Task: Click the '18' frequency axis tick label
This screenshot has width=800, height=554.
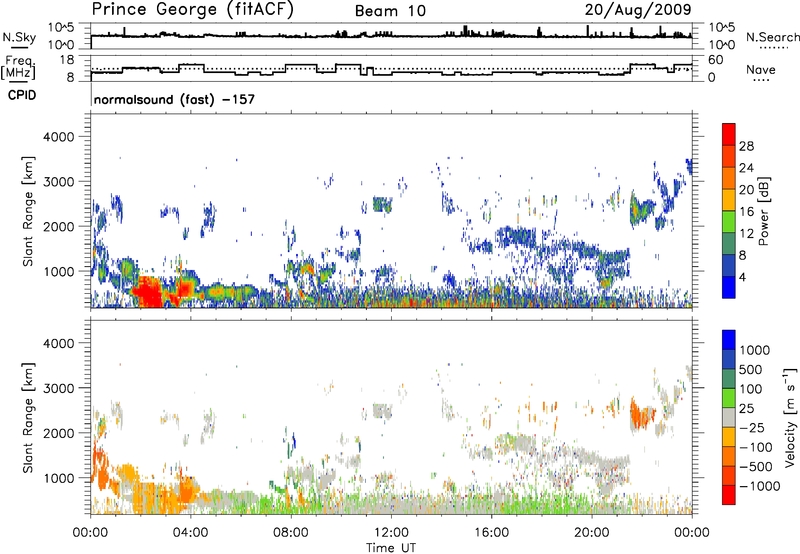Action: [x=67, y=60]
